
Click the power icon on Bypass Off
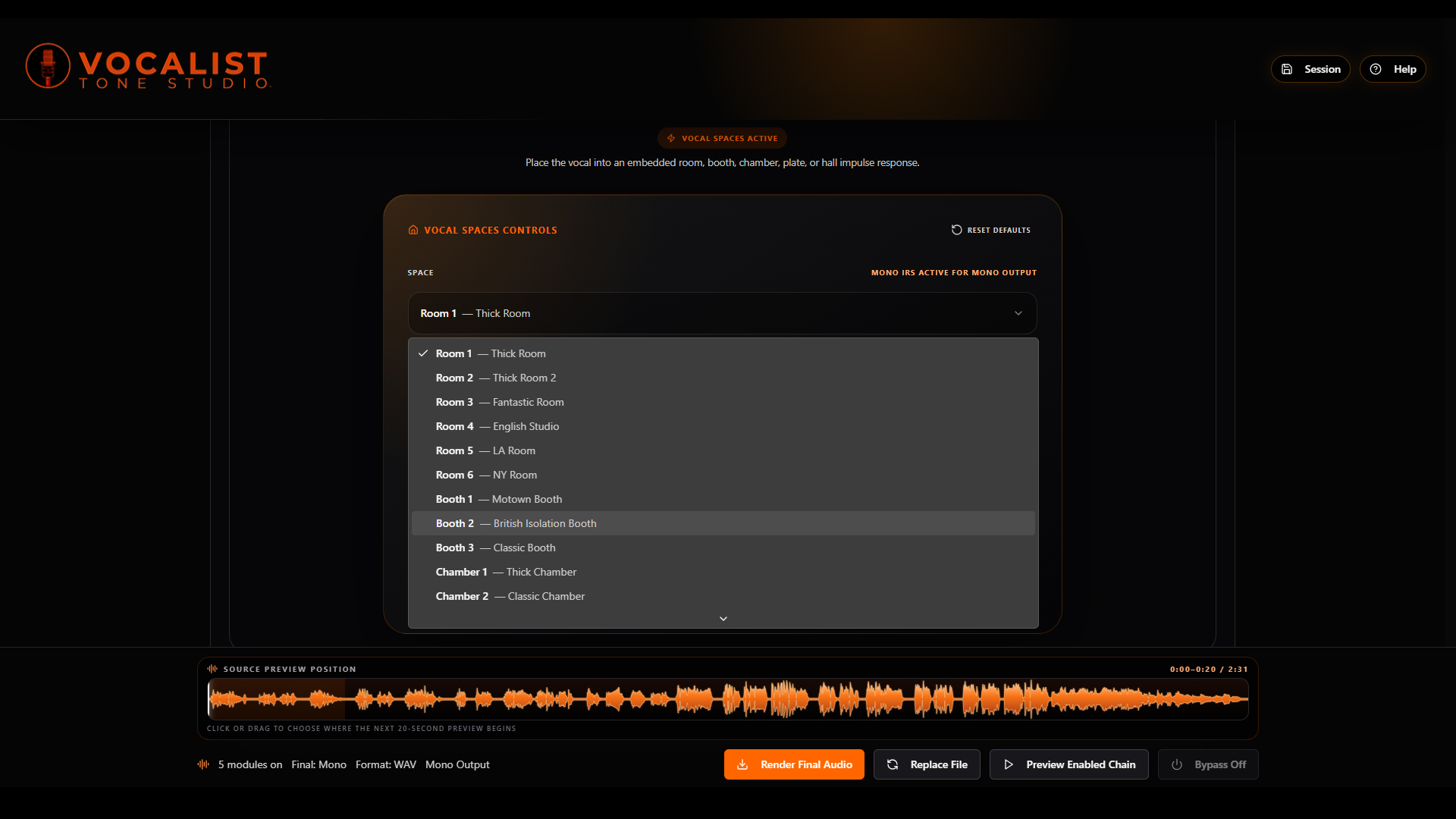pyautogui.click(x=1177, y=764)
